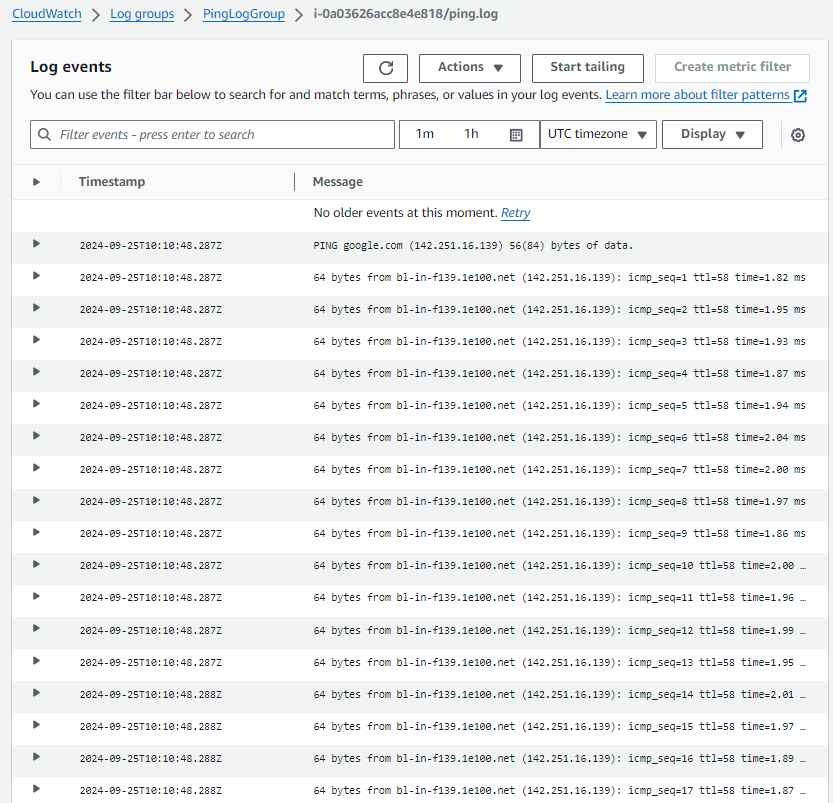Click the Create metric filter button
This screenshot has height=803, width=833.
tap(732, 68)
